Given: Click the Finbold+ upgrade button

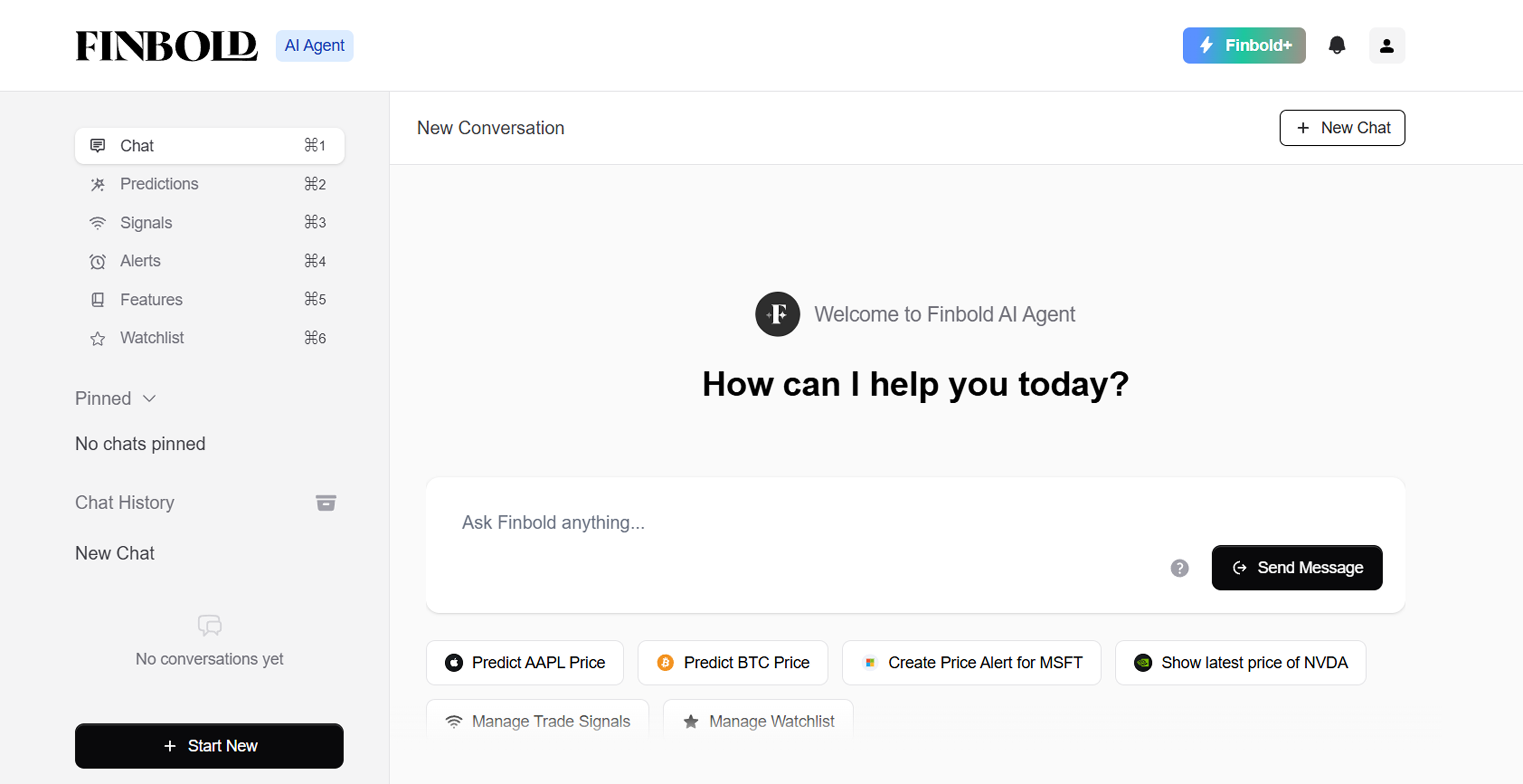Looking at the screenshot, I should click(1244, 45).
